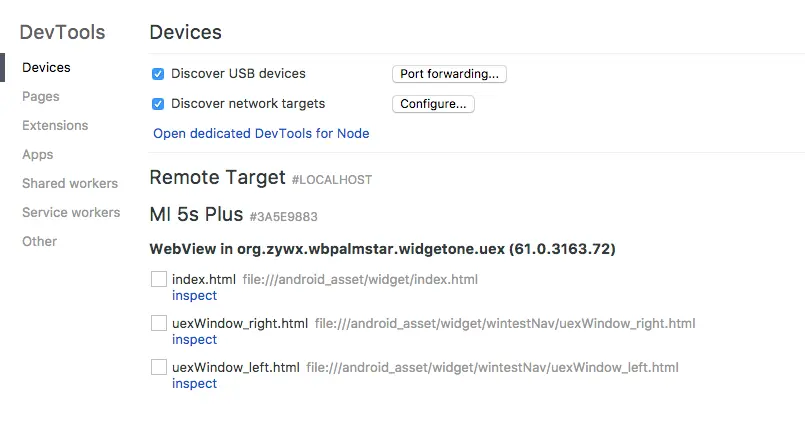Click the DevTools title
Image resolution: width=805 pixels, height=427 pixels.
point(63,32)
